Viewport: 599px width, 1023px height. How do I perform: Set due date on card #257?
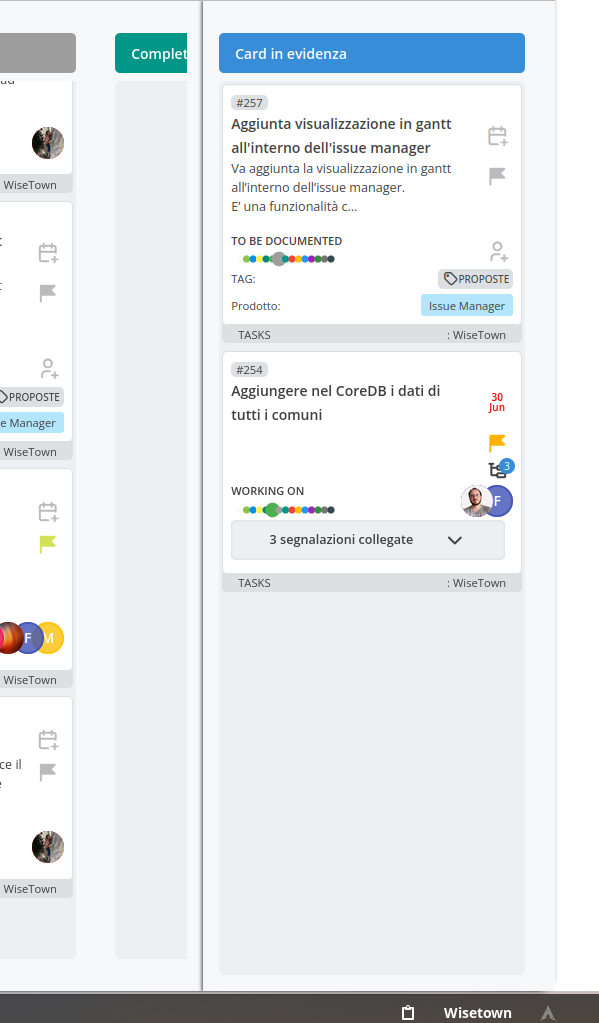497,136
